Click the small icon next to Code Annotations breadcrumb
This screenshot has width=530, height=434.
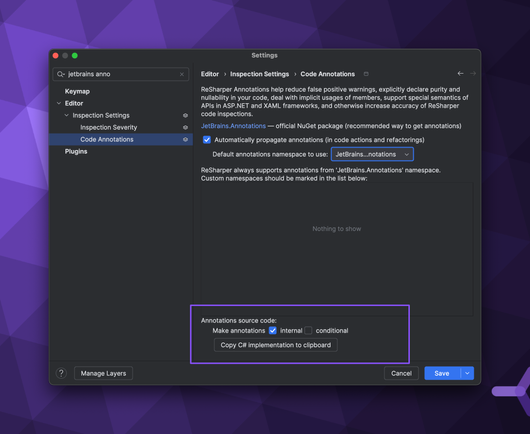click(x=366, y=74)
